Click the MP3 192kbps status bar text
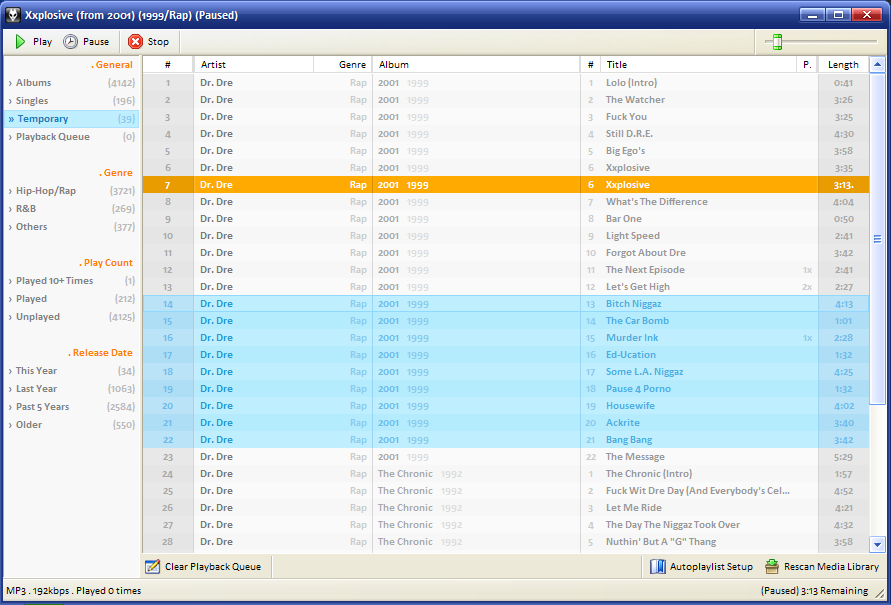Image resolution: width=891 pixels, height=605 pixels. coord(74,591)
